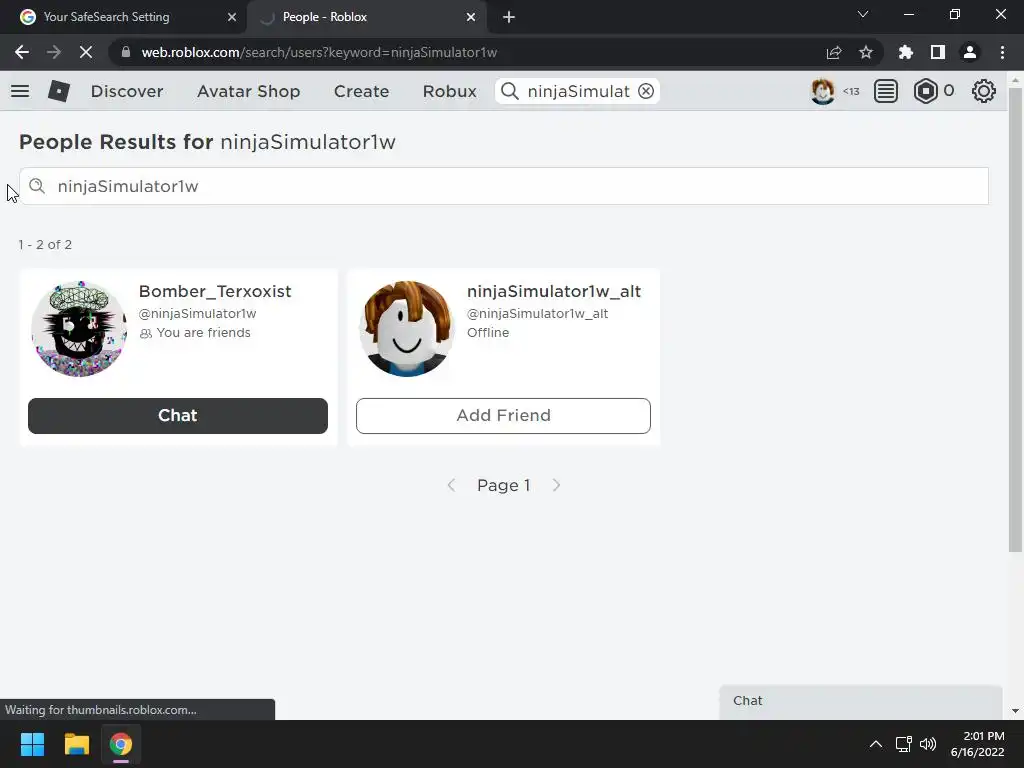Screen dimensions: 1024x768
Task: Open the Chrome profile icon
Action: coord(970,52)
